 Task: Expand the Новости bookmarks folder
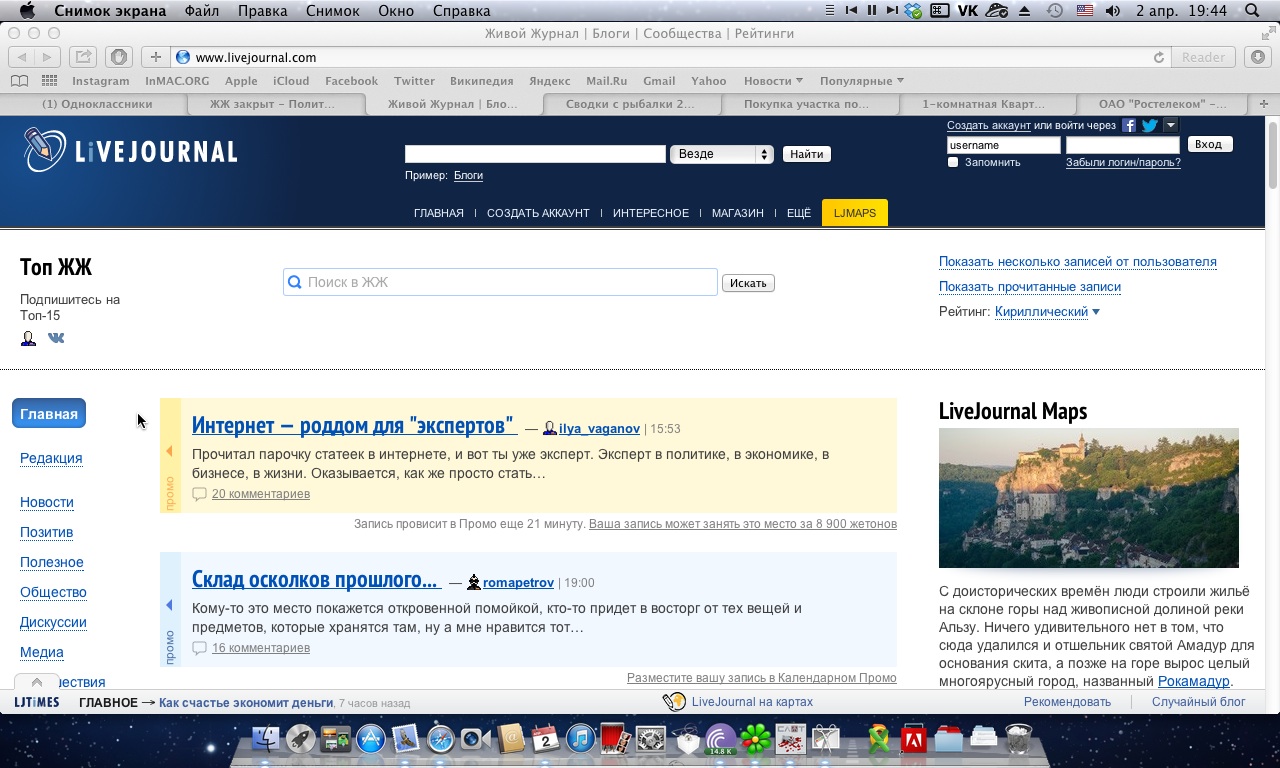tap(773, 81)
